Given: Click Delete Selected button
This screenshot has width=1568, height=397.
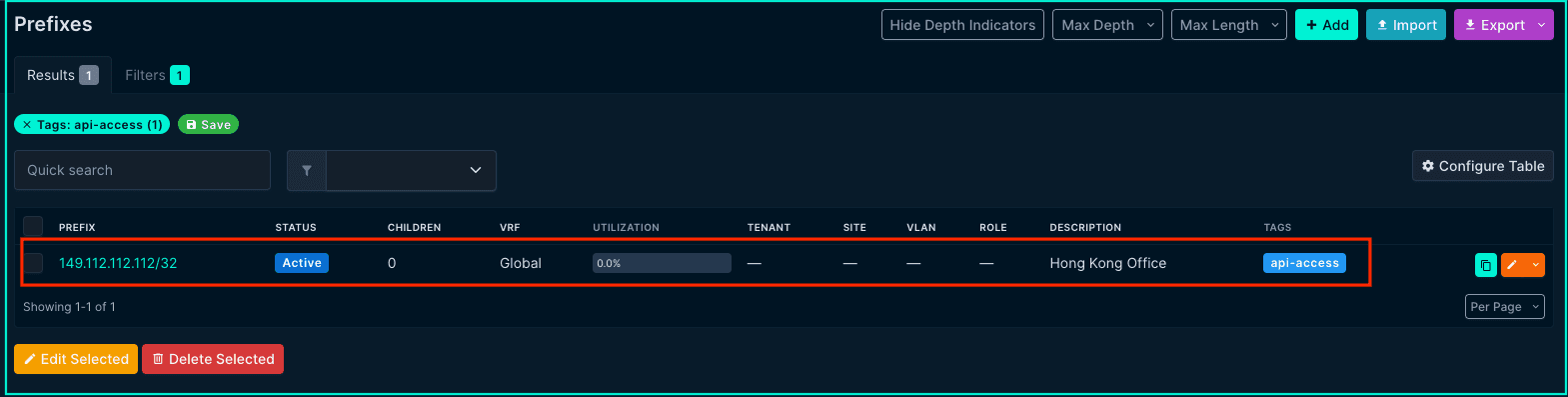Looking at the screenshot, I should [213, 359].
